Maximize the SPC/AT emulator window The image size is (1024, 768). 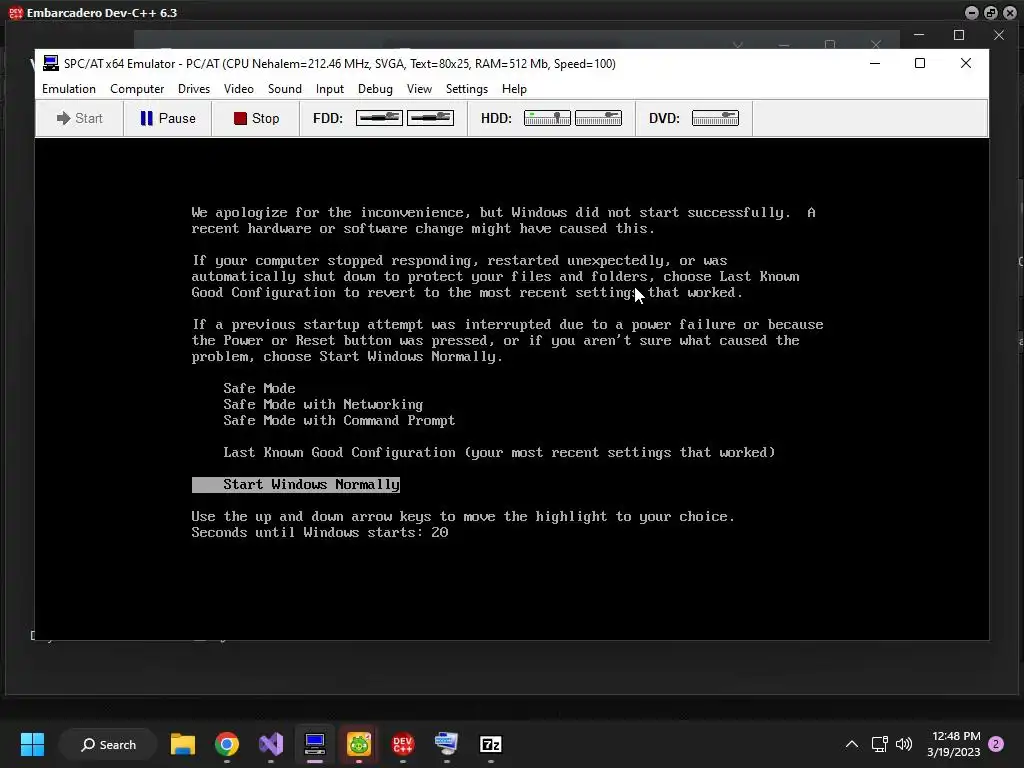pyautogui.click(x=920, y=63)
